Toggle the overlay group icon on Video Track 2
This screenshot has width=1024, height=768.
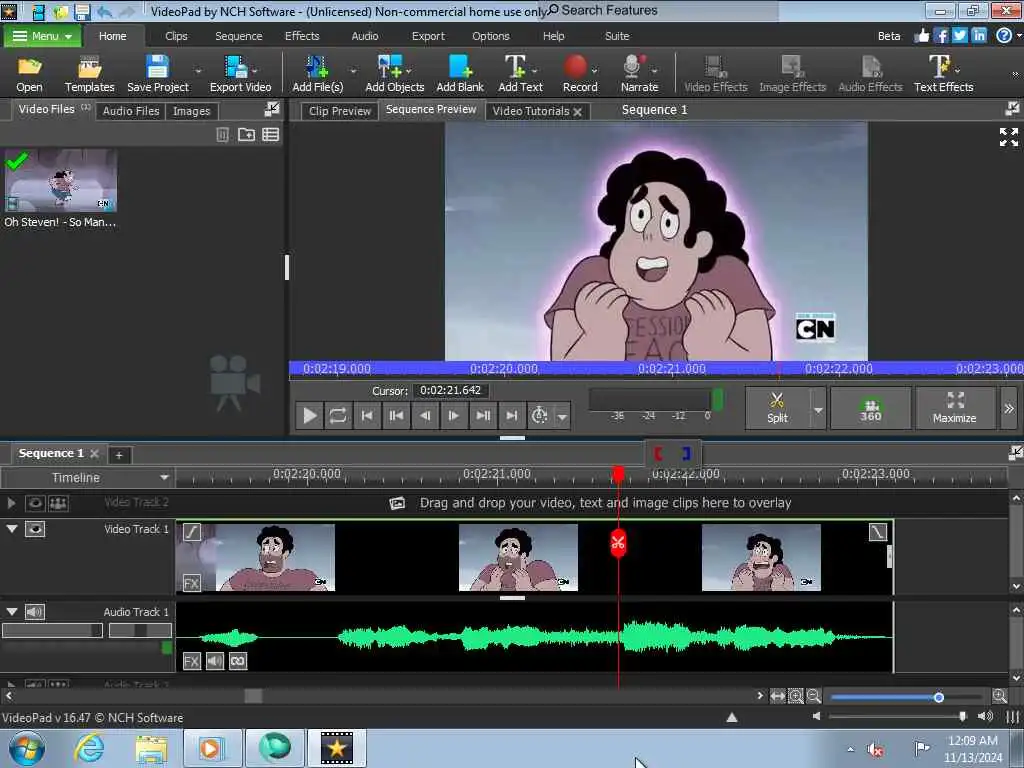click(x=58, y=503)
